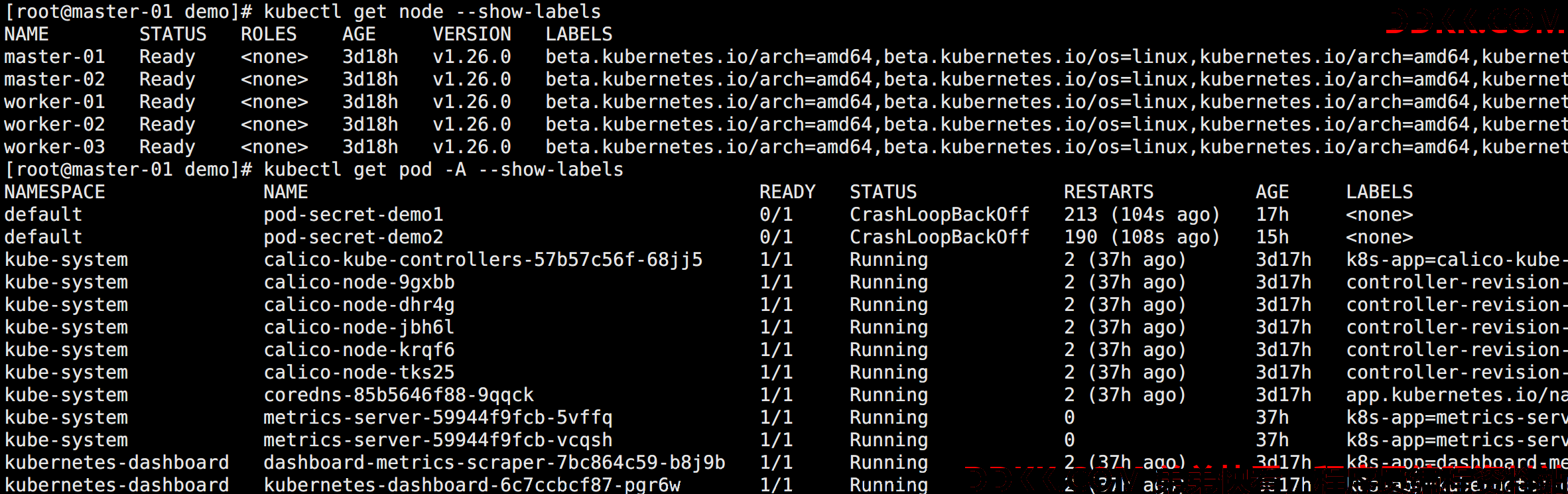Select the node name 'master-02'
This screenshot has width=1568, height=494.
point(54,80)
